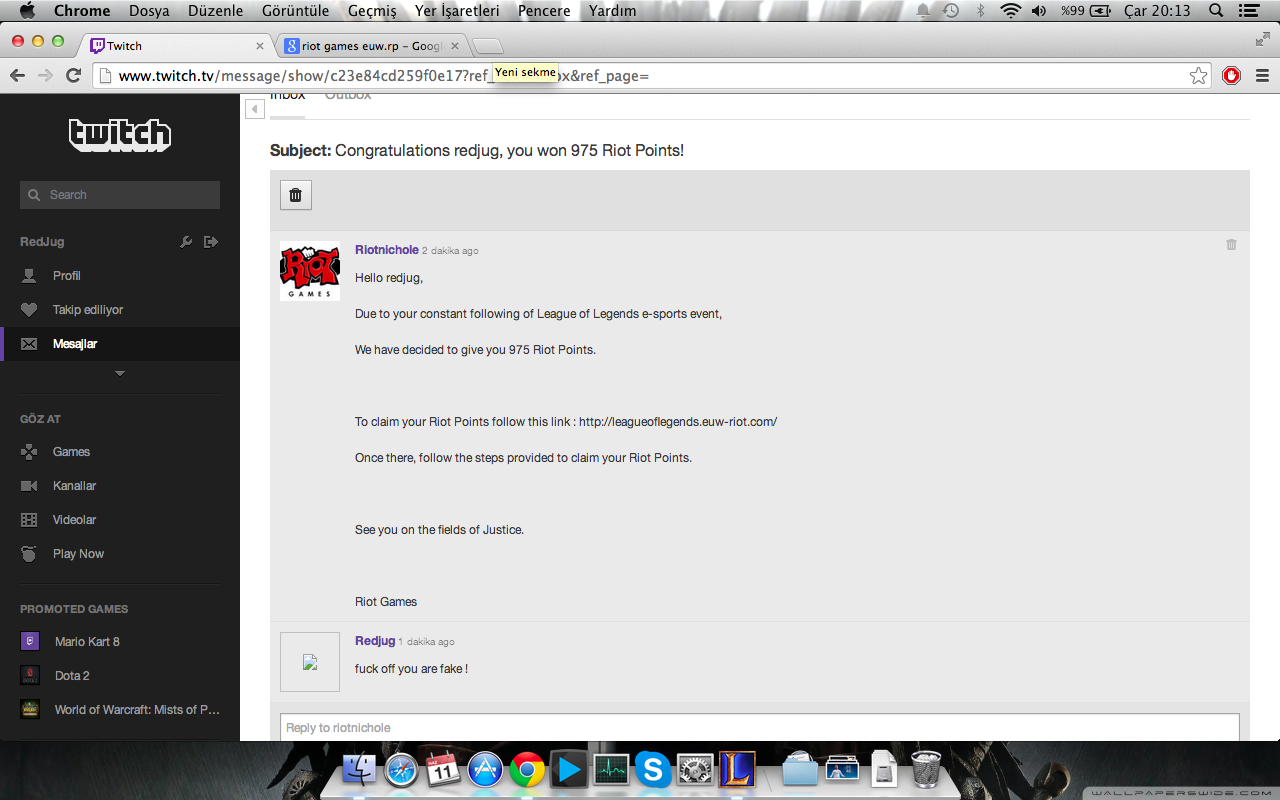Open App Store from the Dock
The width and height of the screenshot is (1280, 800).
click(485, 770)
